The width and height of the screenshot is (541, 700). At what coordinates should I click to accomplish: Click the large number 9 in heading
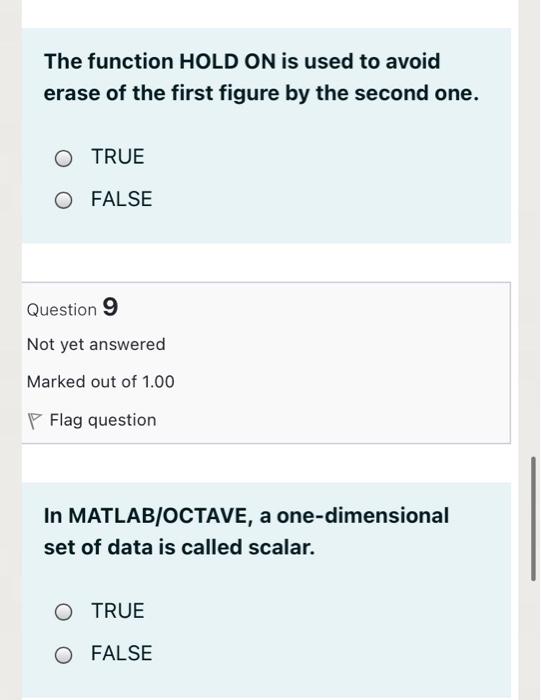click(x=110, y=307)
